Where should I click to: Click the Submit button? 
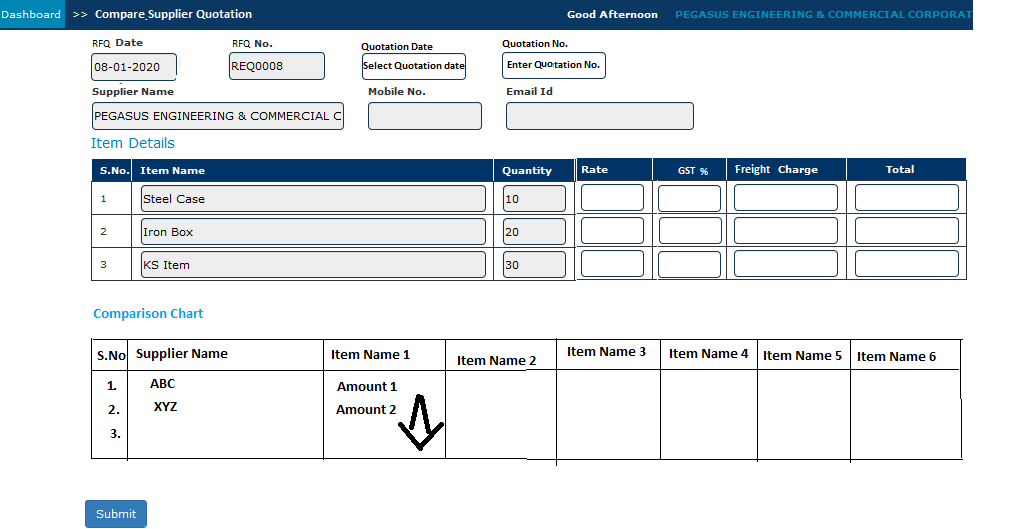116,514
